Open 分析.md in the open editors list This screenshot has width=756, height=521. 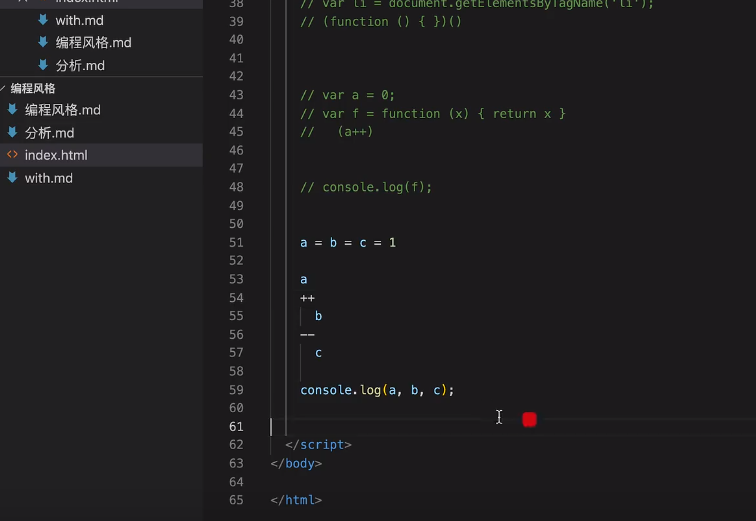tap(80, 65)
